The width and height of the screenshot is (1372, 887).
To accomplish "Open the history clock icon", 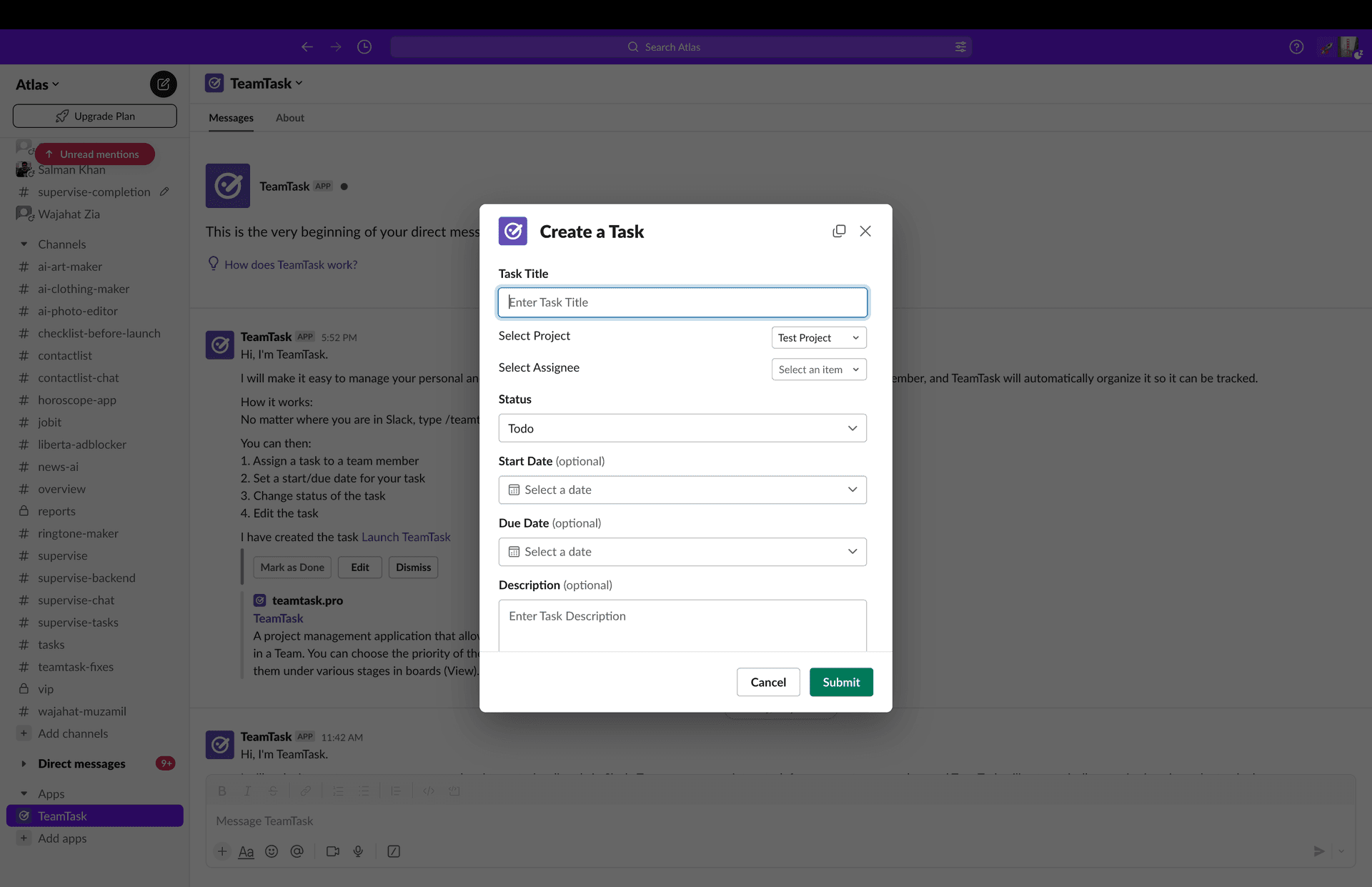I will (x=364, y=47).
